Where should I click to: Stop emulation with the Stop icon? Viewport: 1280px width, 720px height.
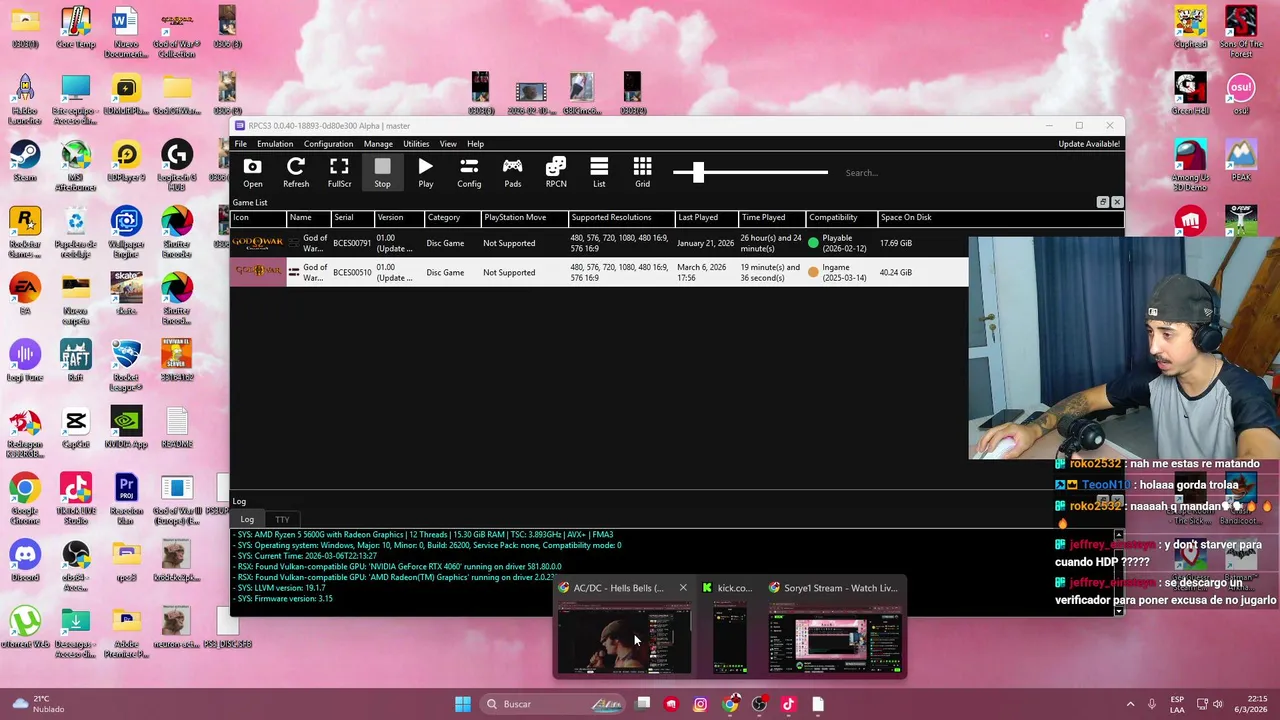tap(382, 172)
